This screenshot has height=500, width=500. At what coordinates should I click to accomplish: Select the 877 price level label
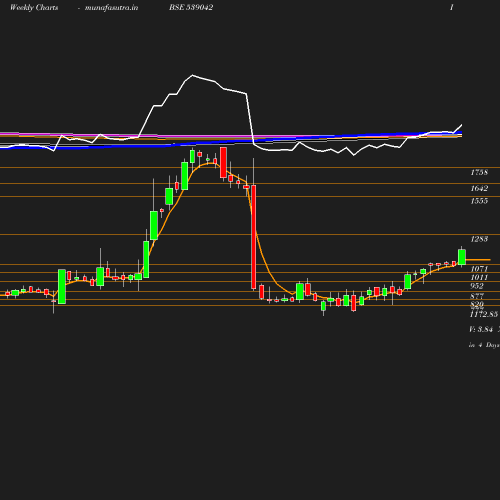pyautogui.click(x=477, y=296)
